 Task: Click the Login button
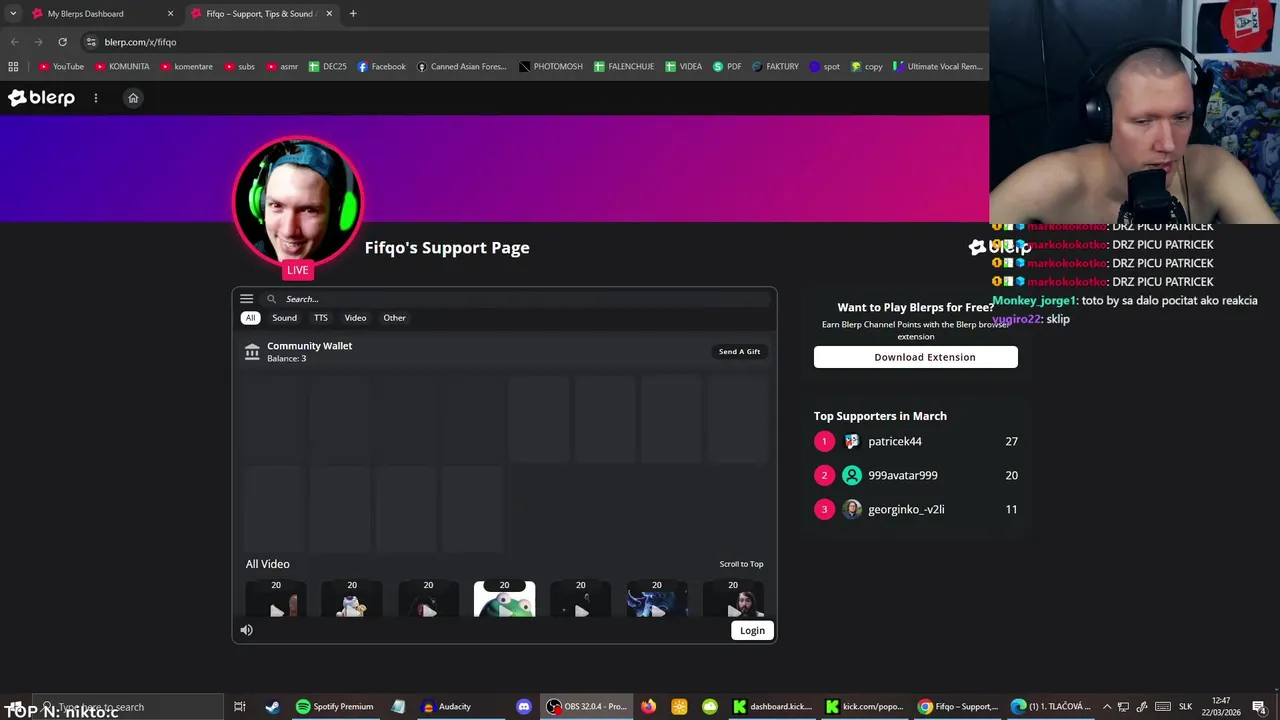click(752, 631)
